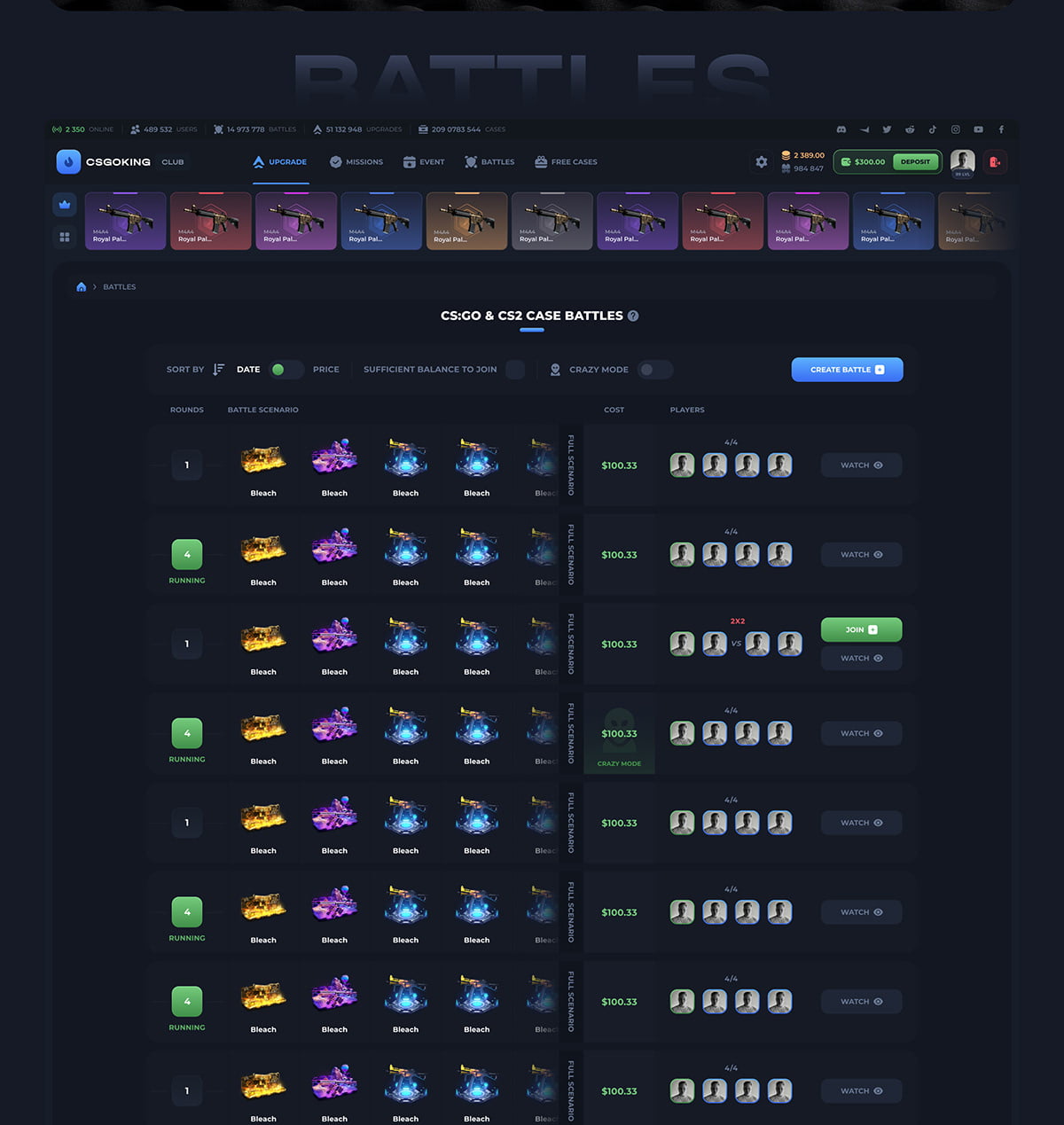
Task: Open the crown icon in sidebar
Action: 65,205
